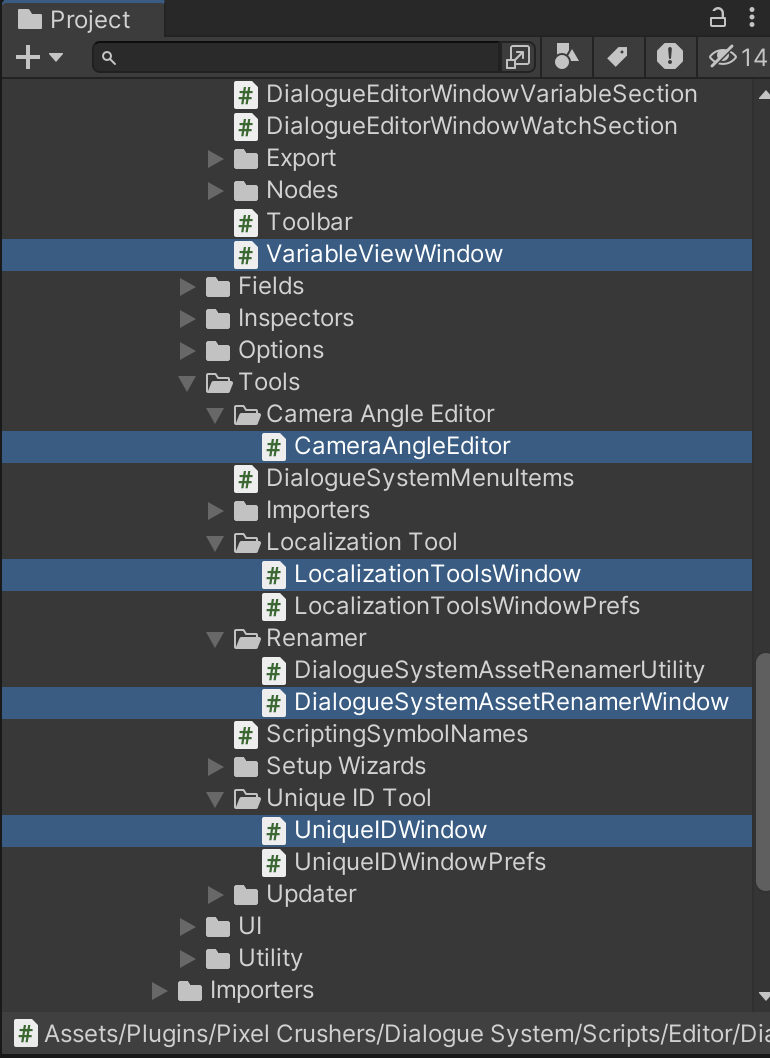Expand the Export folder
Image resolution: width=770 pixels, height=1058 pixels.
coord(215,159)
